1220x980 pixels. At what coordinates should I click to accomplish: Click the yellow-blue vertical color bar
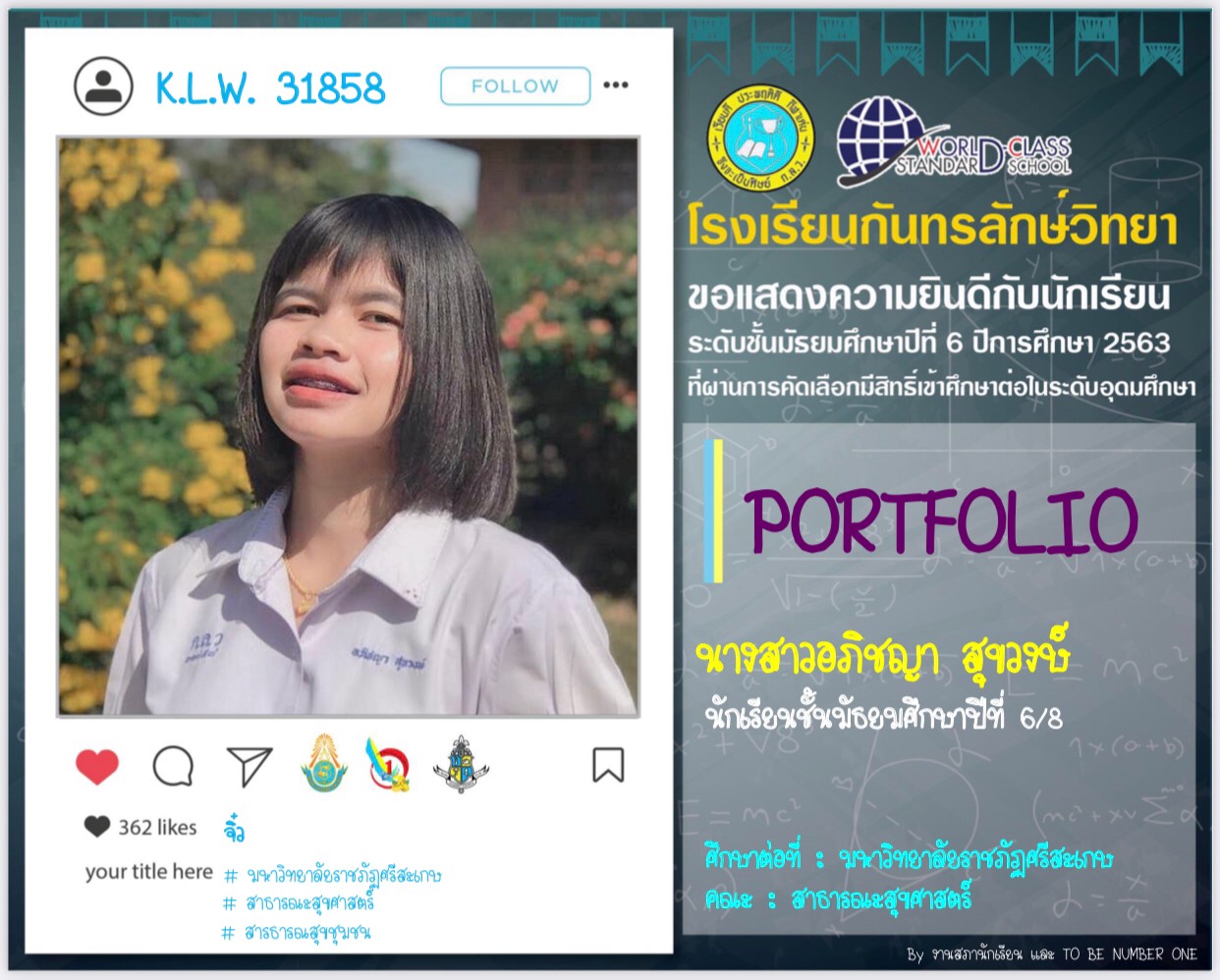point(718,511)
